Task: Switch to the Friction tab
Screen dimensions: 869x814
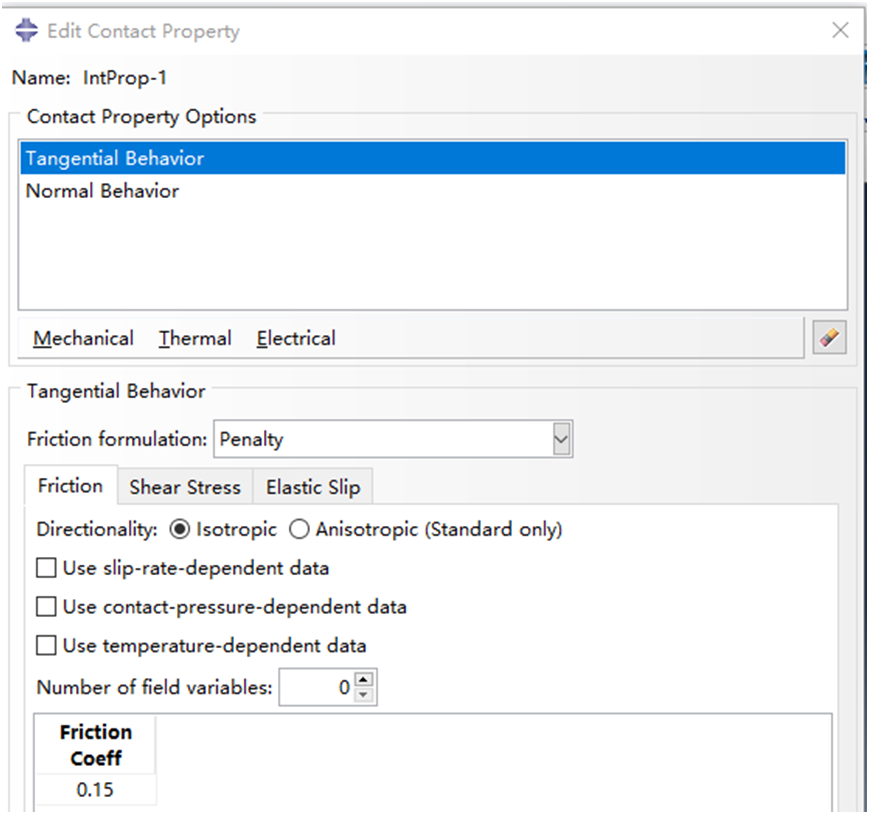Action: pyautogui.click(x=70, y=486)
